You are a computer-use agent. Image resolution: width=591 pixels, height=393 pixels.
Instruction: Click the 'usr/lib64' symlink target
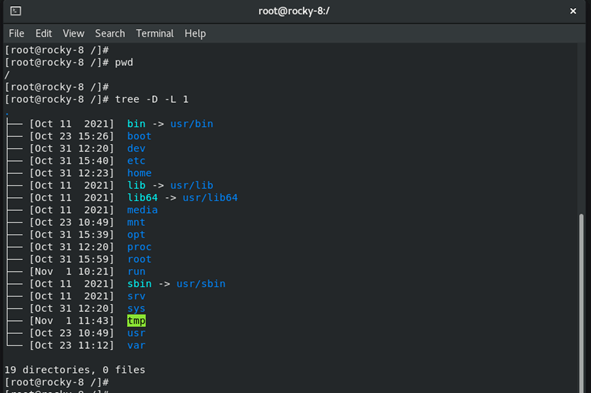point(210,198)
